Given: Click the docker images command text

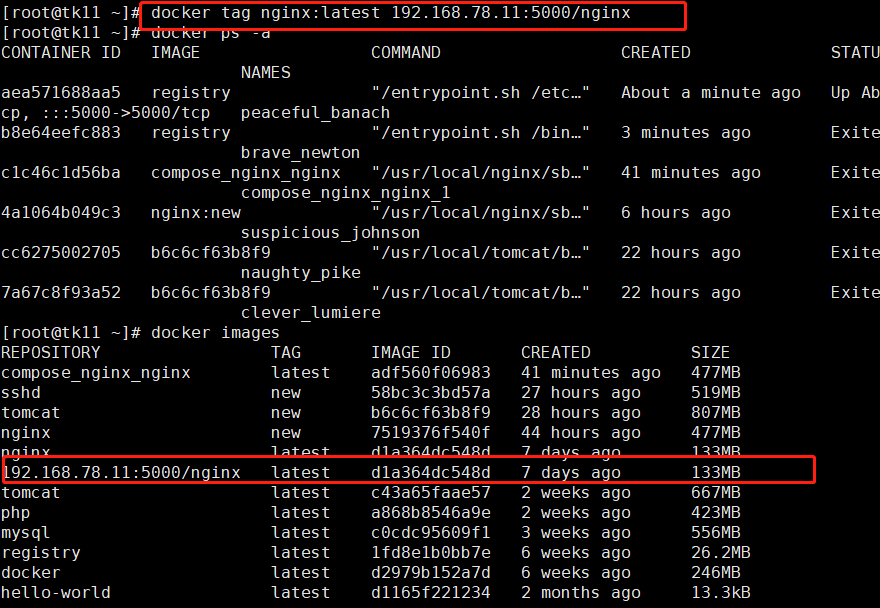Looking at the screenshot, I should tap(215, 333).
